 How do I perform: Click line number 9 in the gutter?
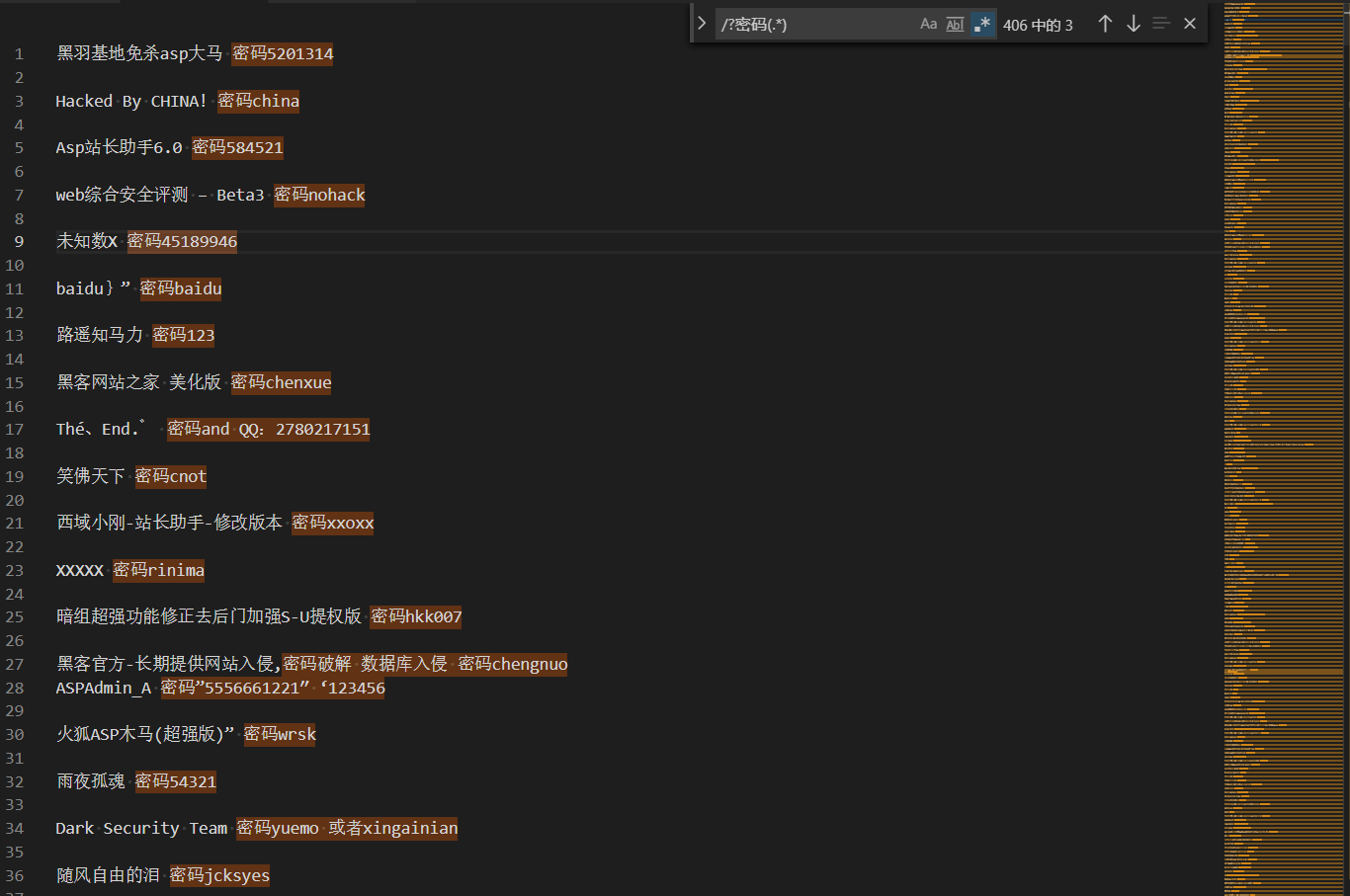coord(19,242)
